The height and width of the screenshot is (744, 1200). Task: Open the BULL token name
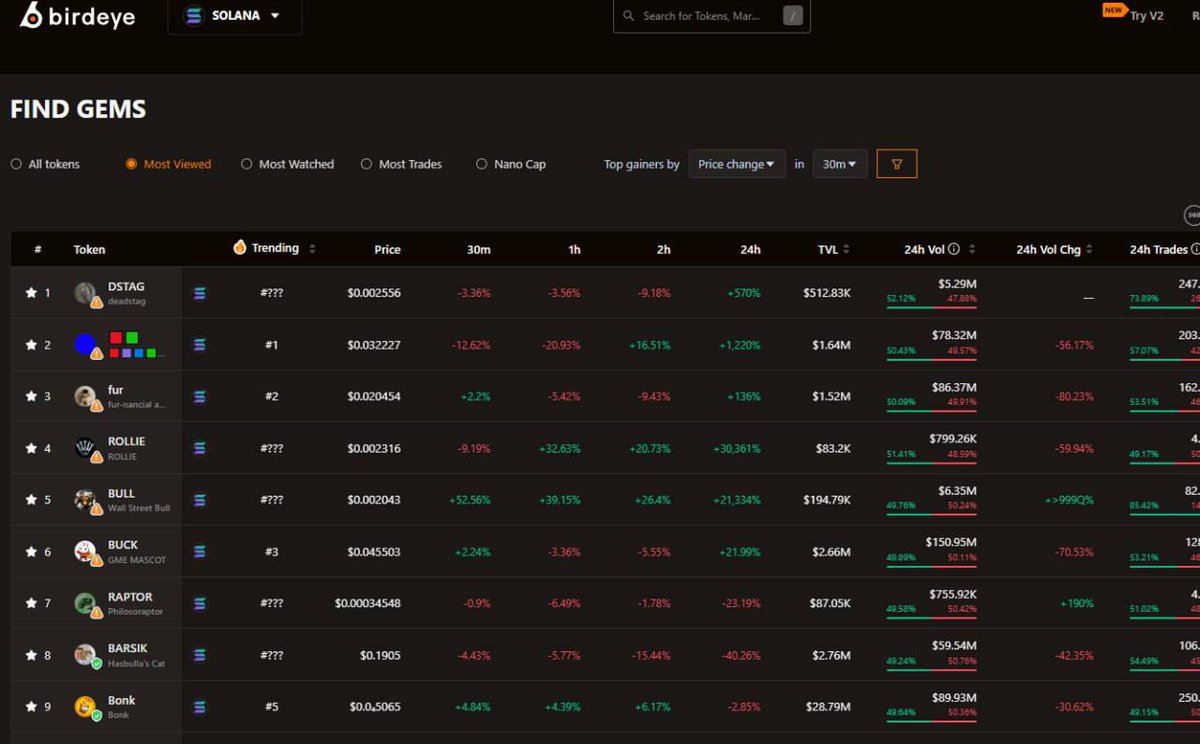pyautogui.click(x=121, y=493)
